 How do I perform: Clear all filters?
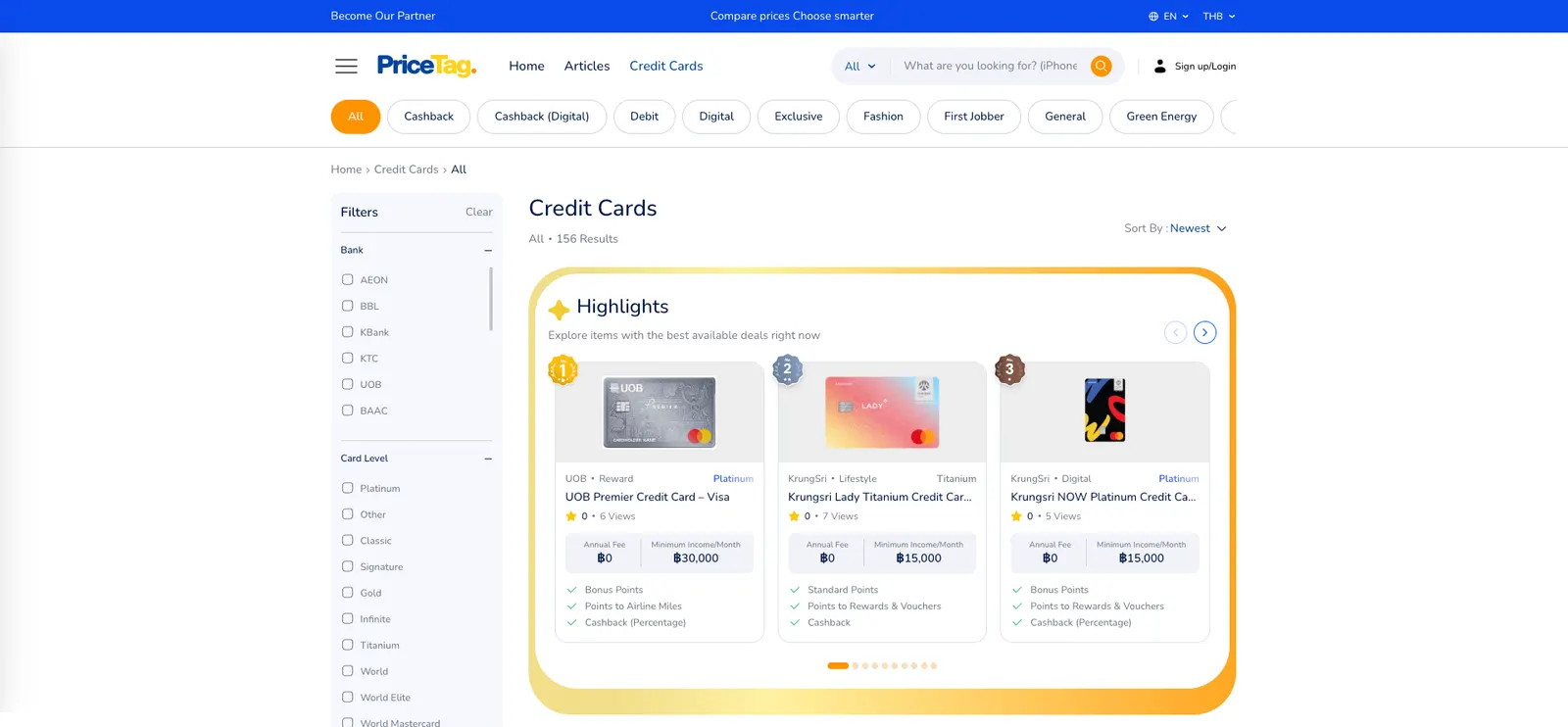(479, 212)
